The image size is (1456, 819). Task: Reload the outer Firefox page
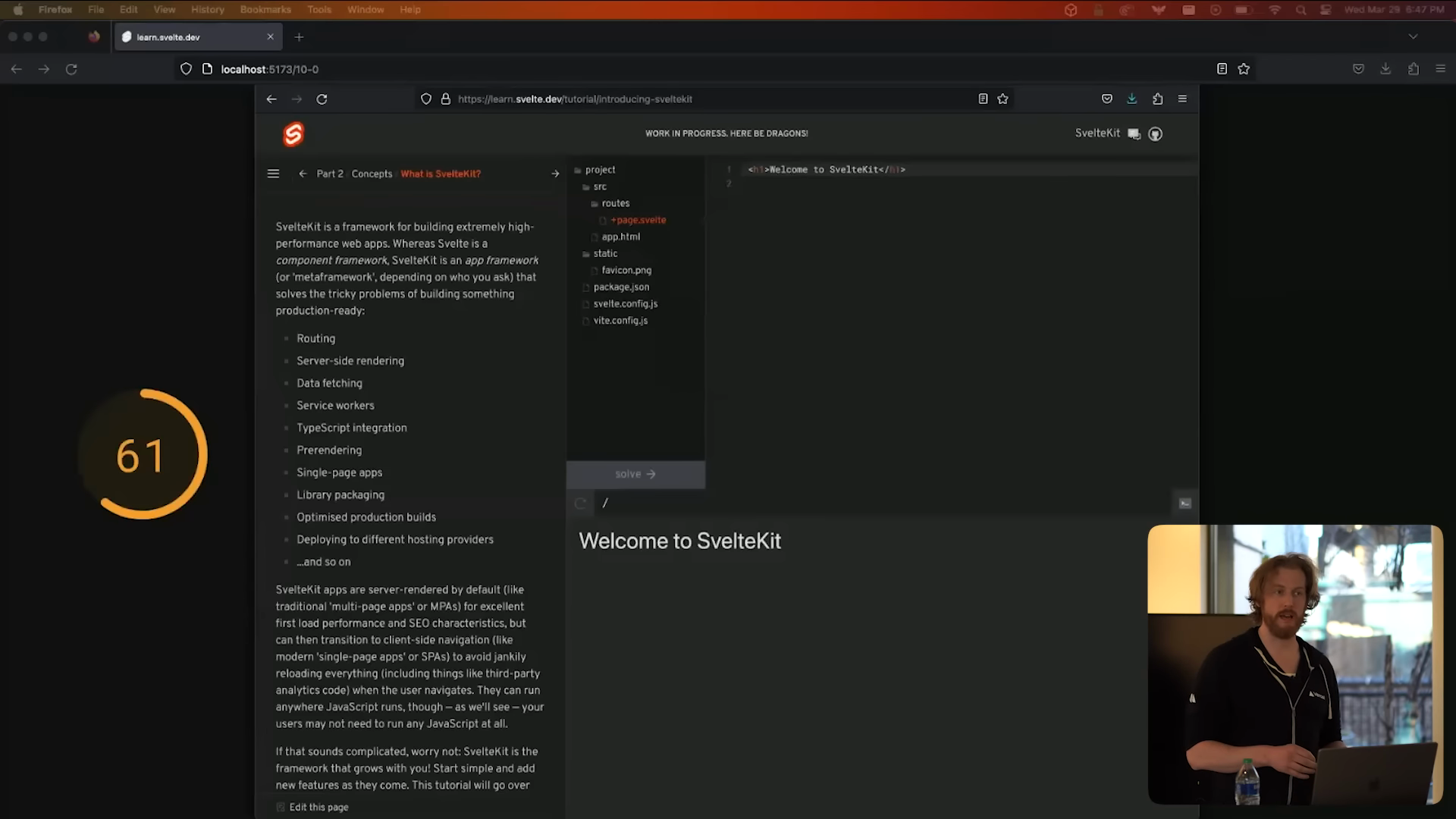pyautogui.click(x=71, y=69)
